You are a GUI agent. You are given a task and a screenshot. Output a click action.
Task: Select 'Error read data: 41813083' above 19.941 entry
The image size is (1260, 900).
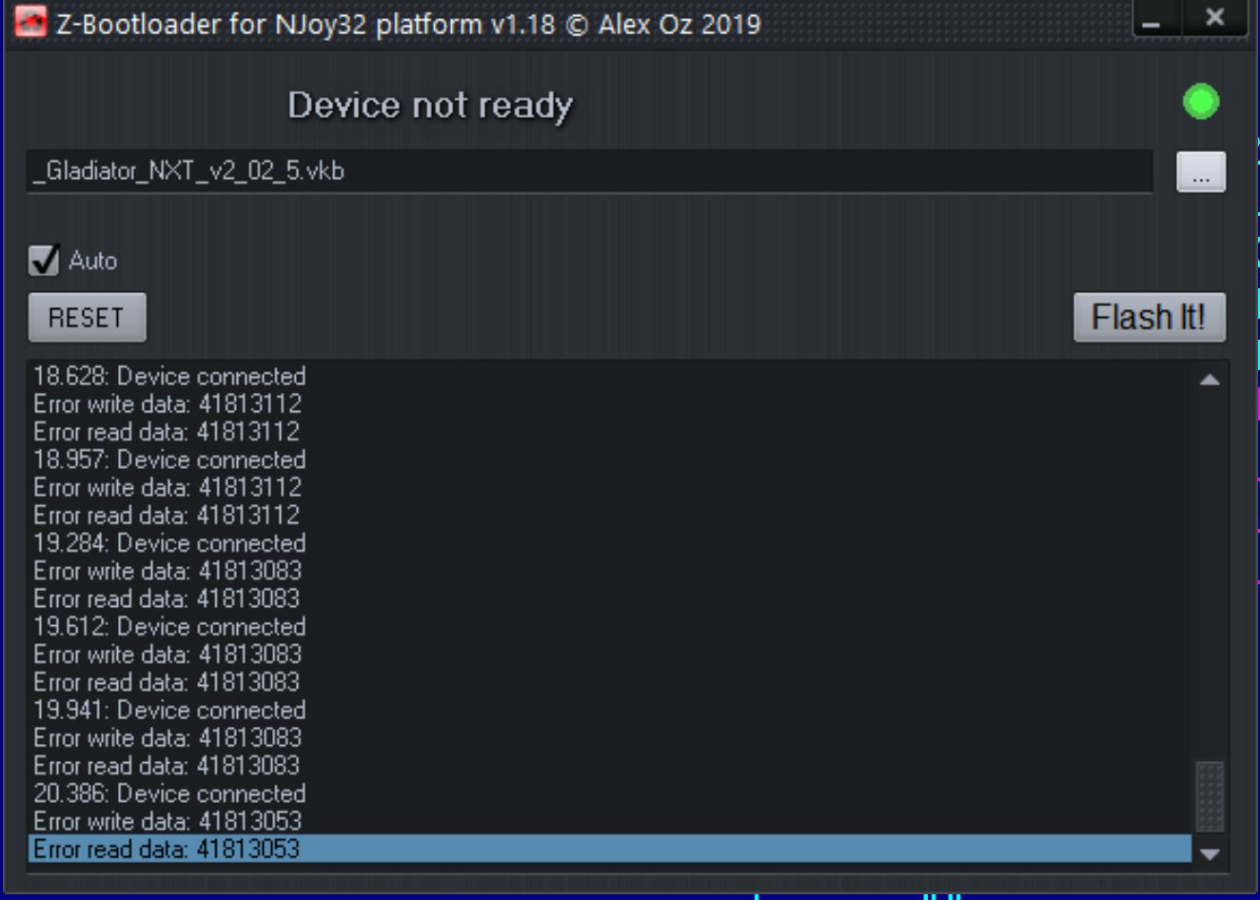tap(610, 682)
